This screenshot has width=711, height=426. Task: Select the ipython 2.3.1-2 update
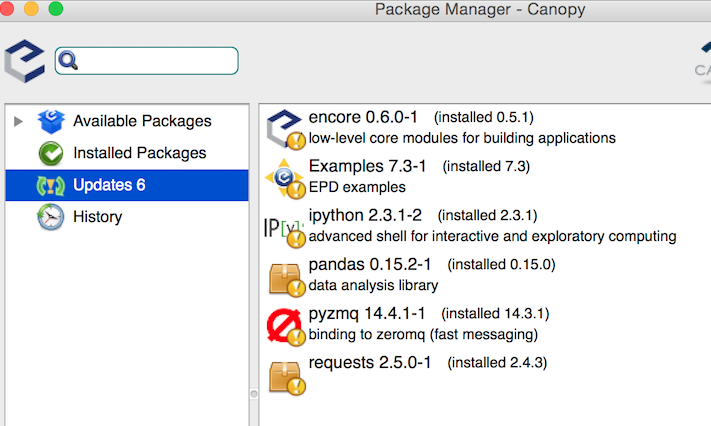[x=365, y=215]
